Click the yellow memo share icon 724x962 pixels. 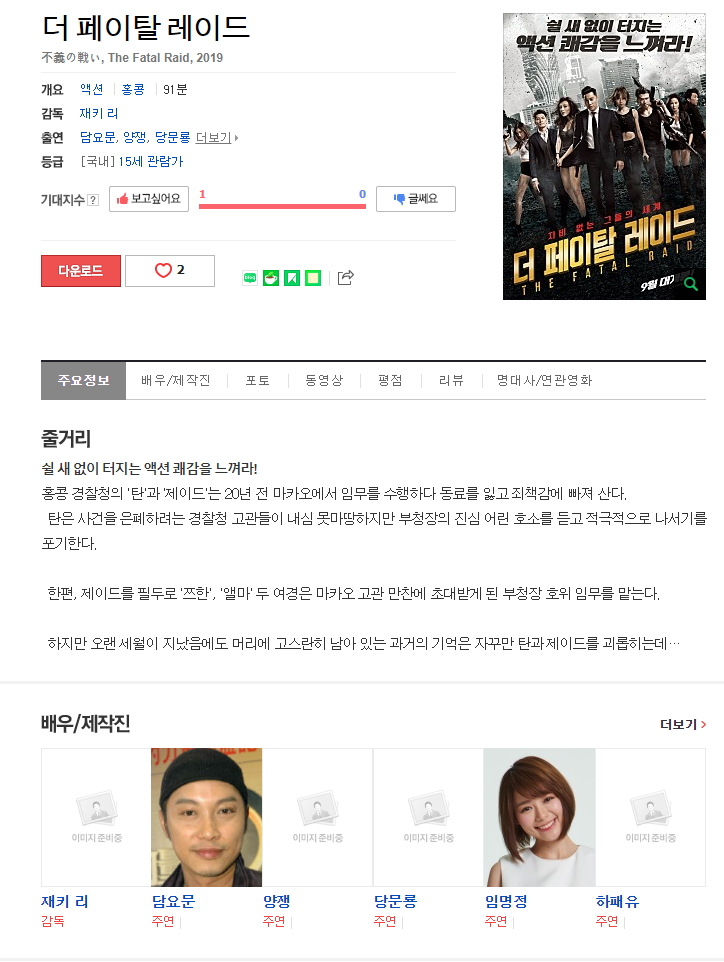pos(313,278)
